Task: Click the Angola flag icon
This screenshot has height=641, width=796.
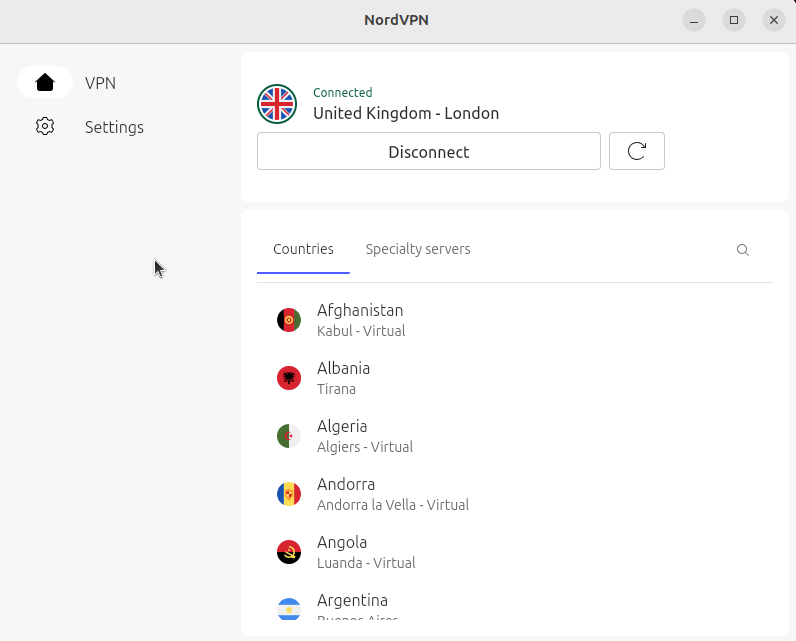Action: 289,552
